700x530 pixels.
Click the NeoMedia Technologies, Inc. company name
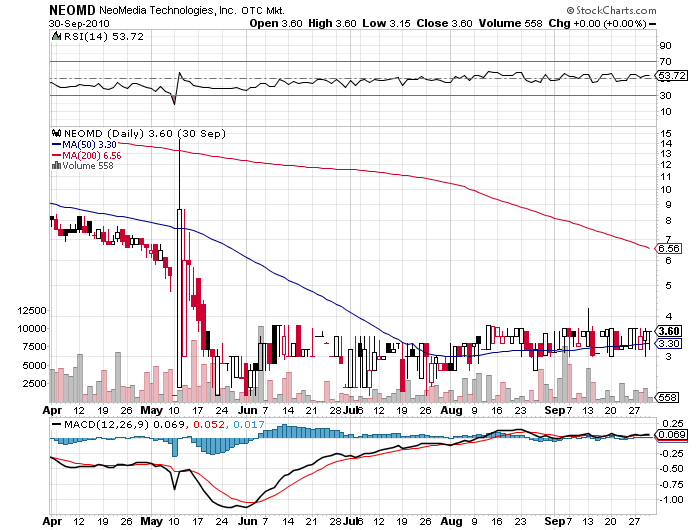point(167,10)
